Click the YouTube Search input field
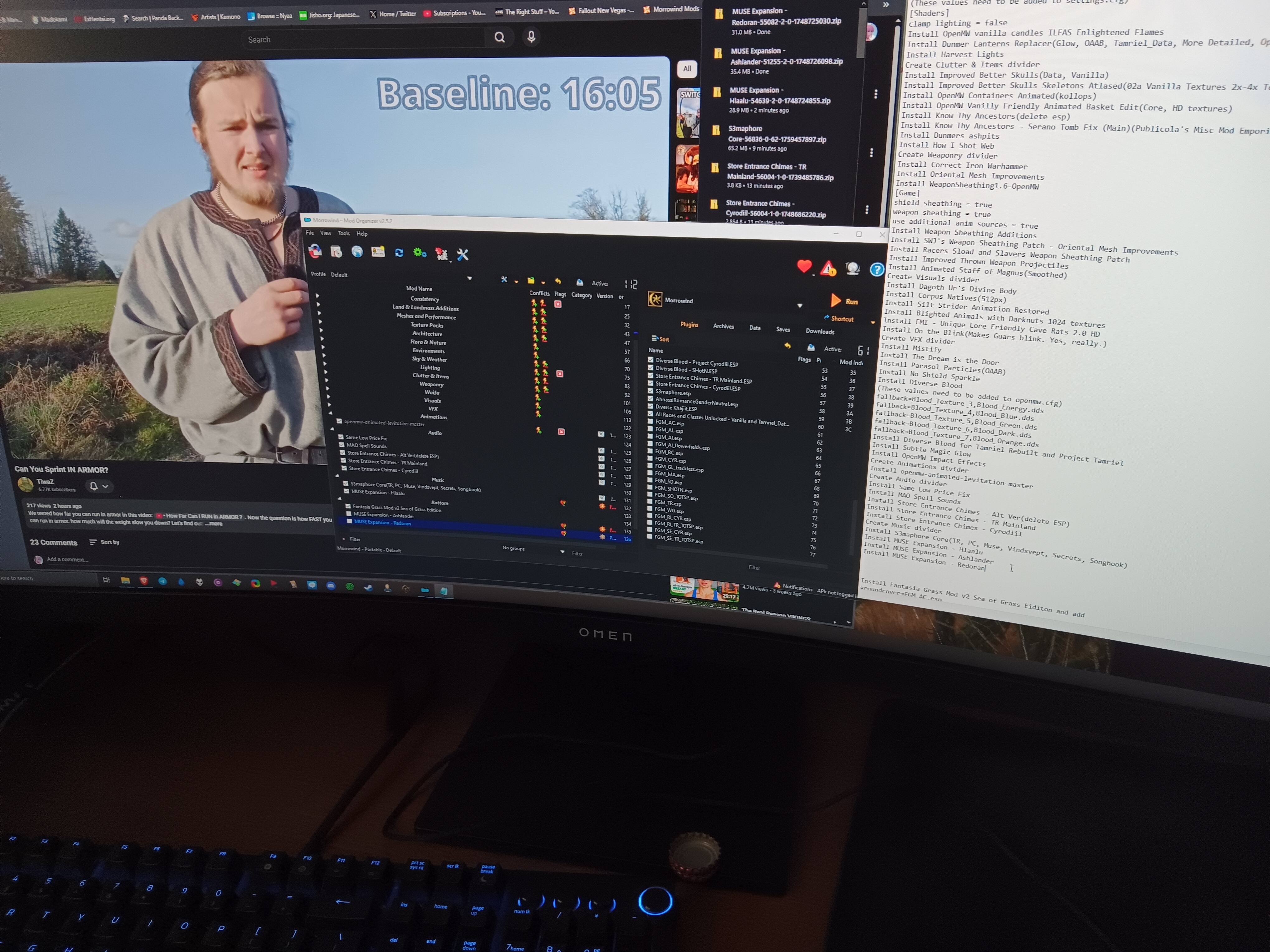Screen dimensions: 1270x952 [x=362, y=40]
